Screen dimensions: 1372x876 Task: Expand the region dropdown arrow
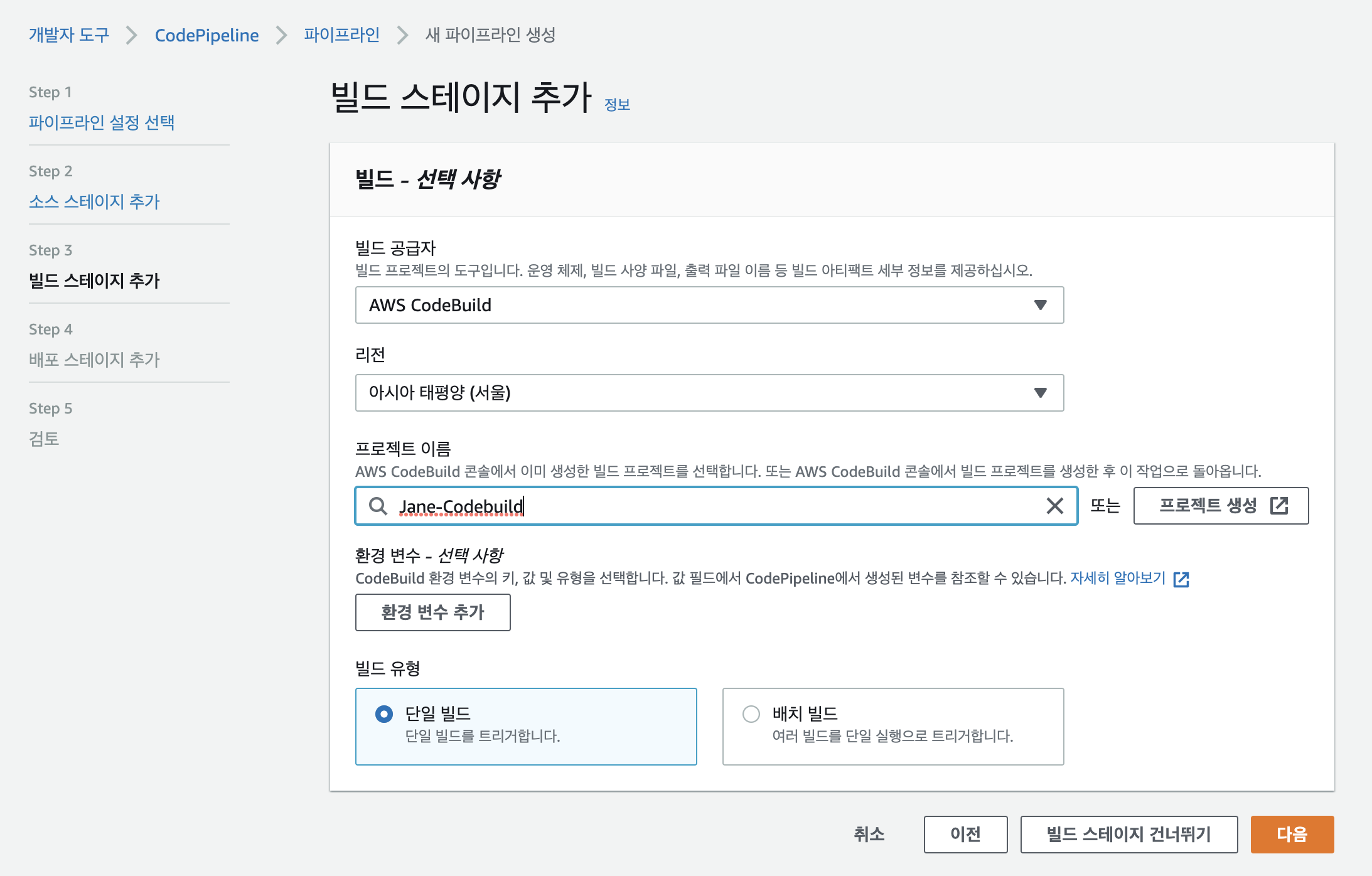pos(1040,393)
